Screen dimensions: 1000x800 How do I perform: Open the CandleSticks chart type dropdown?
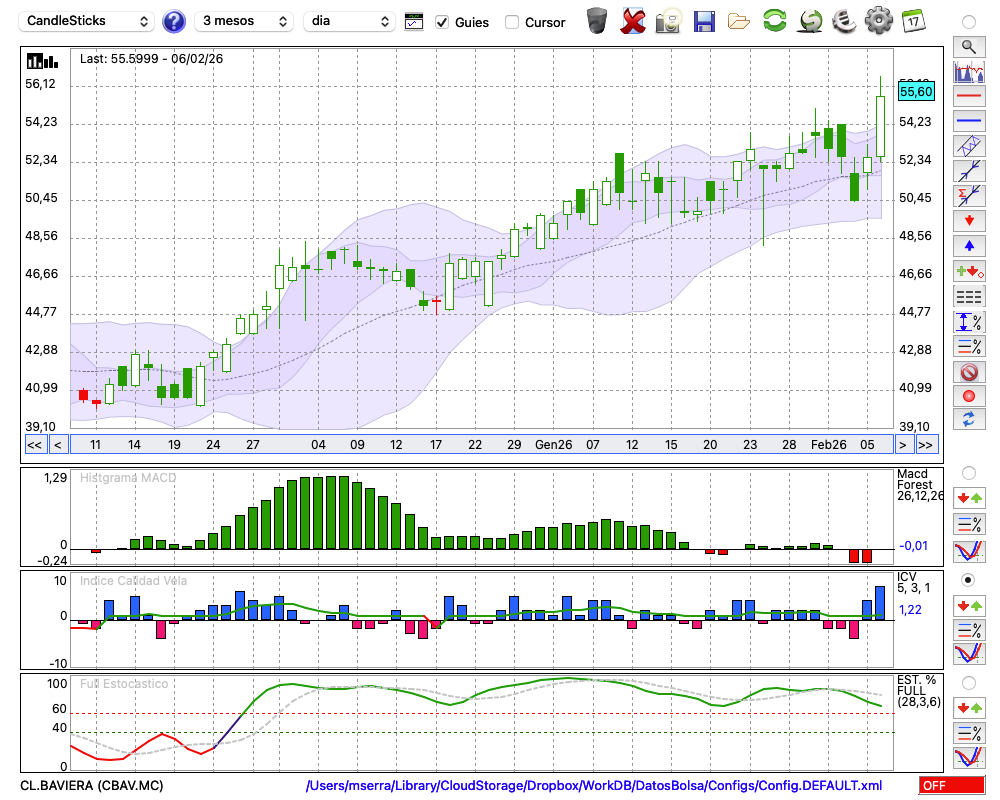click(x=89, y=21)
